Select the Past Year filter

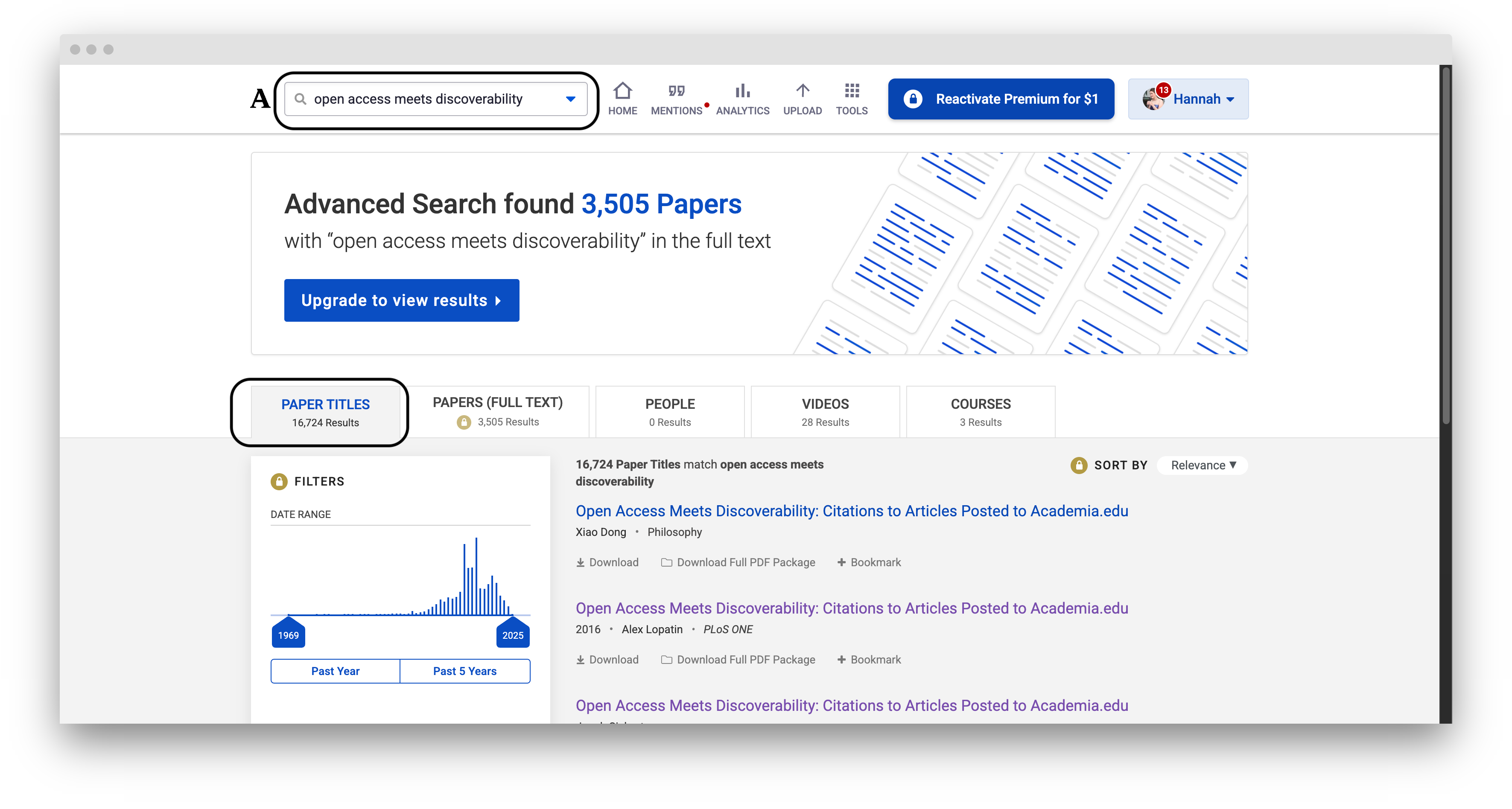(335, 671)
